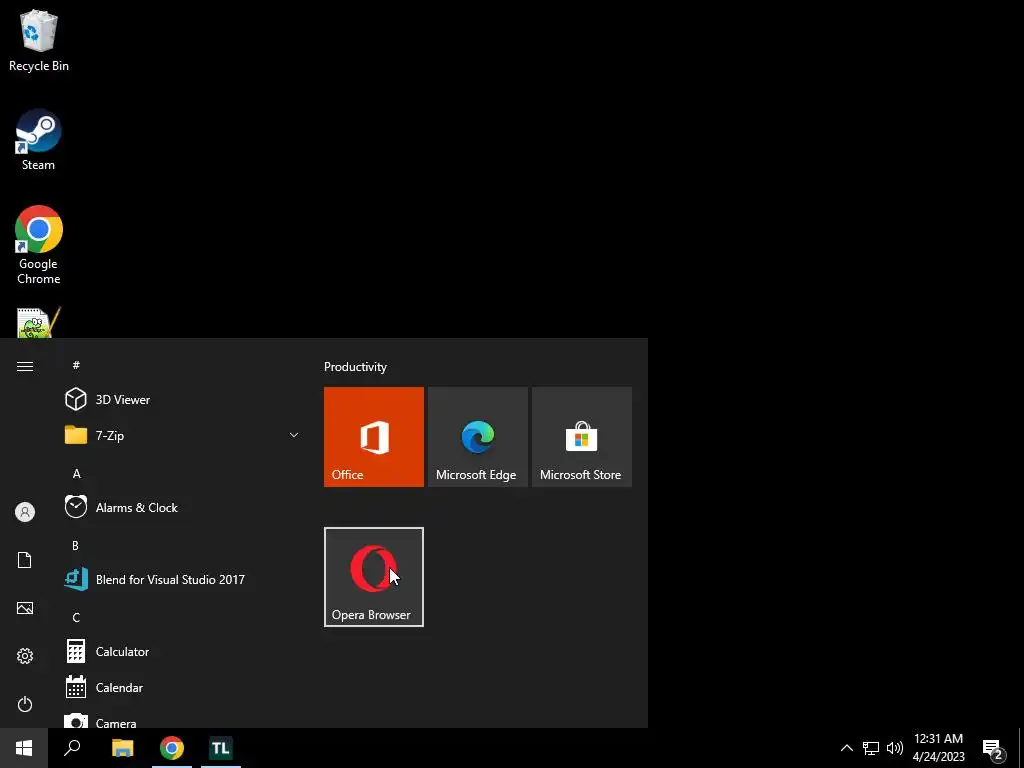
Task: Open 3D Viewer from app list
Action: coord(182,399)
